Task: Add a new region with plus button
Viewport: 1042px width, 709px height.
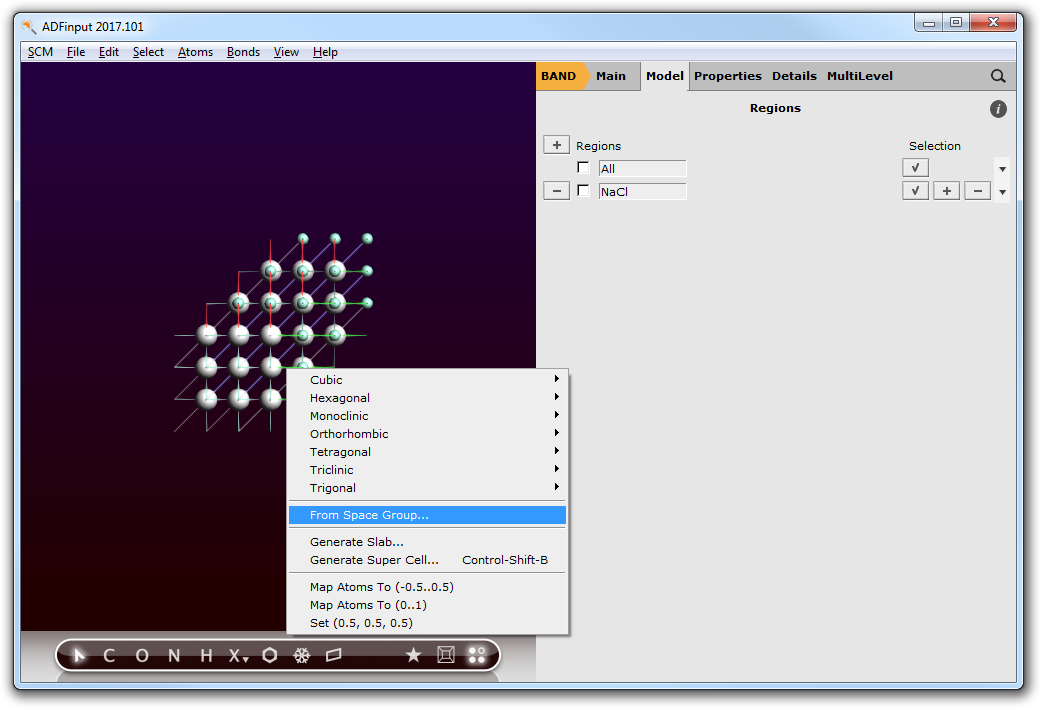Action: pyautogui.click(x=557, y=145)
